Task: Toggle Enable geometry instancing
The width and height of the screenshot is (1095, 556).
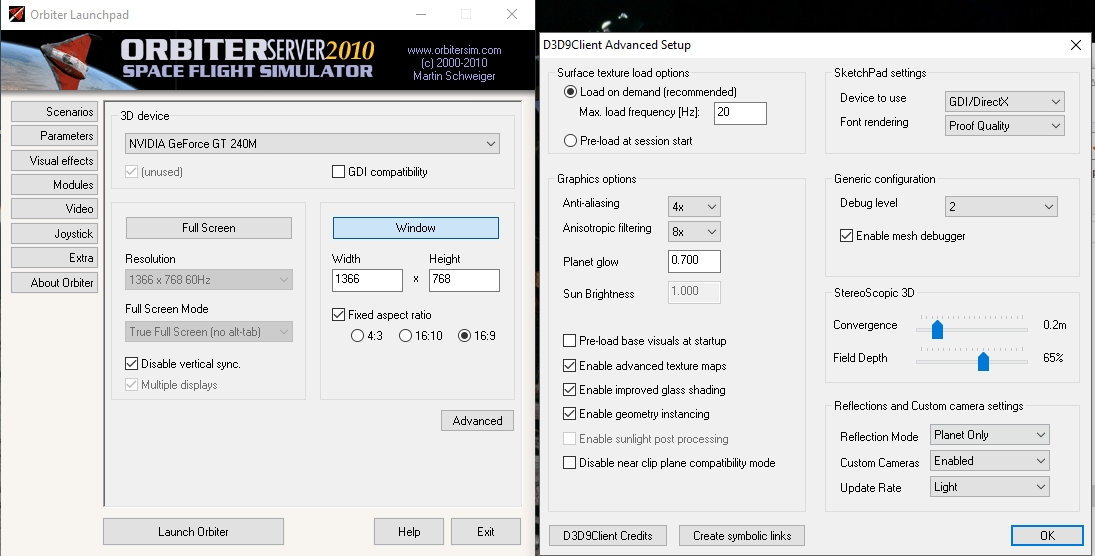Action: point(570,414)
